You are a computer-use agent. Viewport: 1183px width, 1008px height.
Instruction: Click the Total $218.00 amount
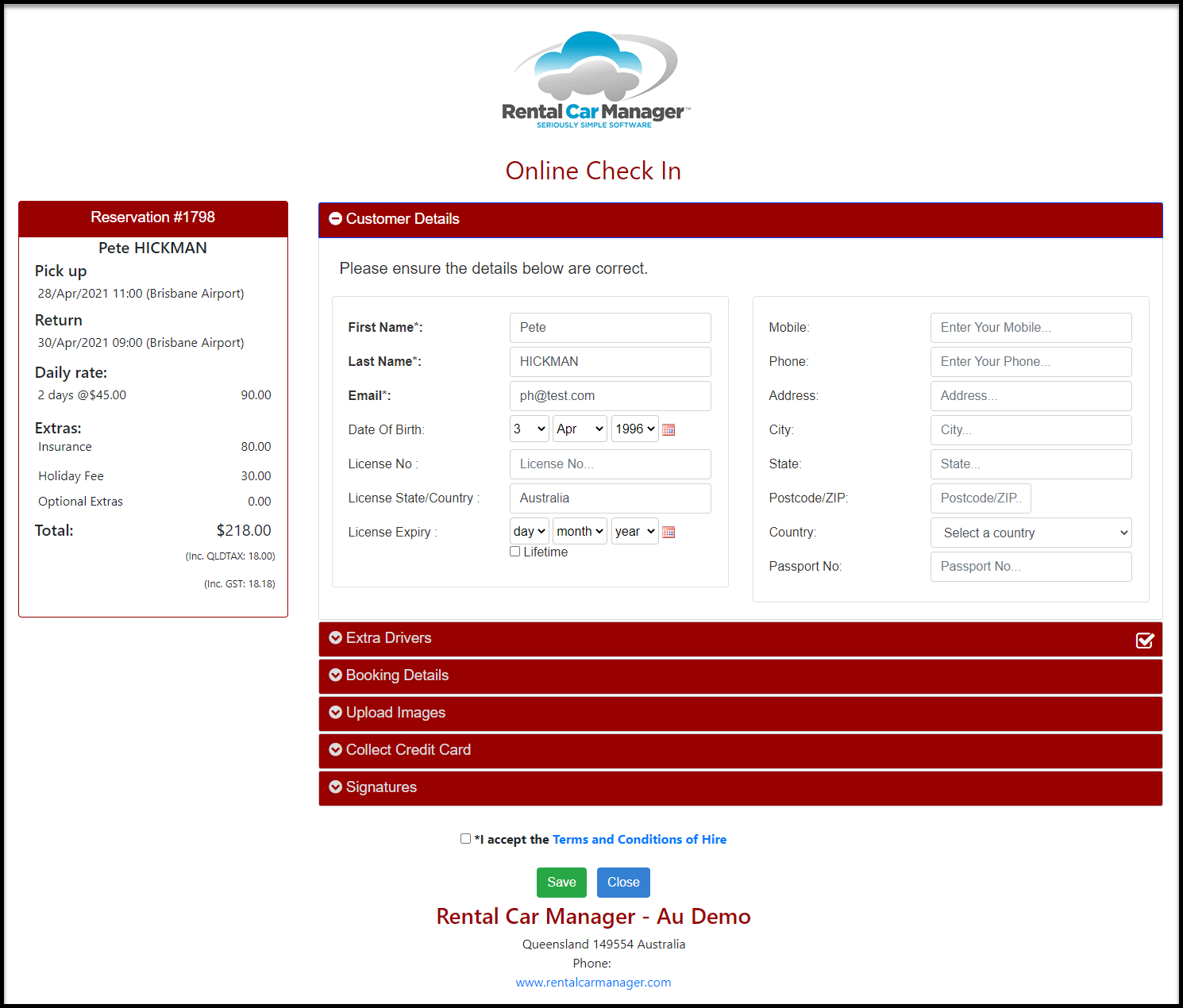[x=244, y=530]
